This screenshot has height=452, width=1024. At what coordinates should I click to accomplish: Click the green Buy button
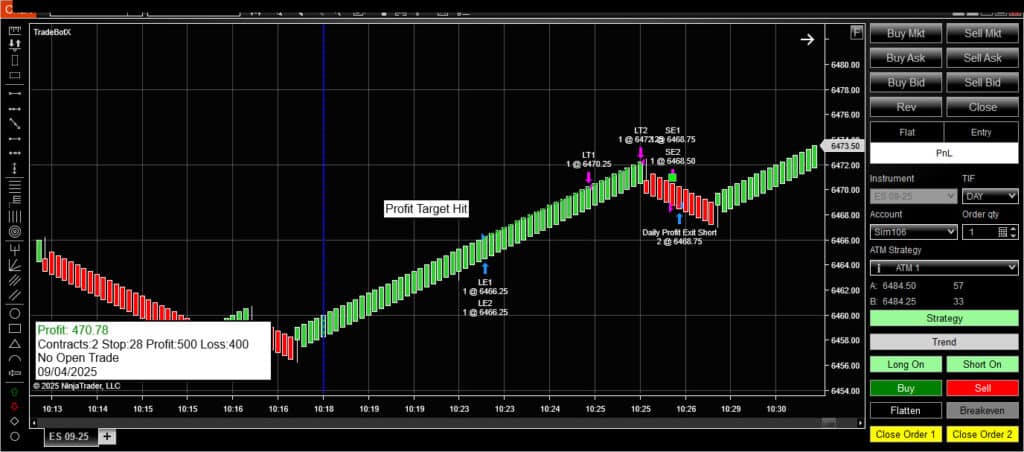(x=906, y=388)
